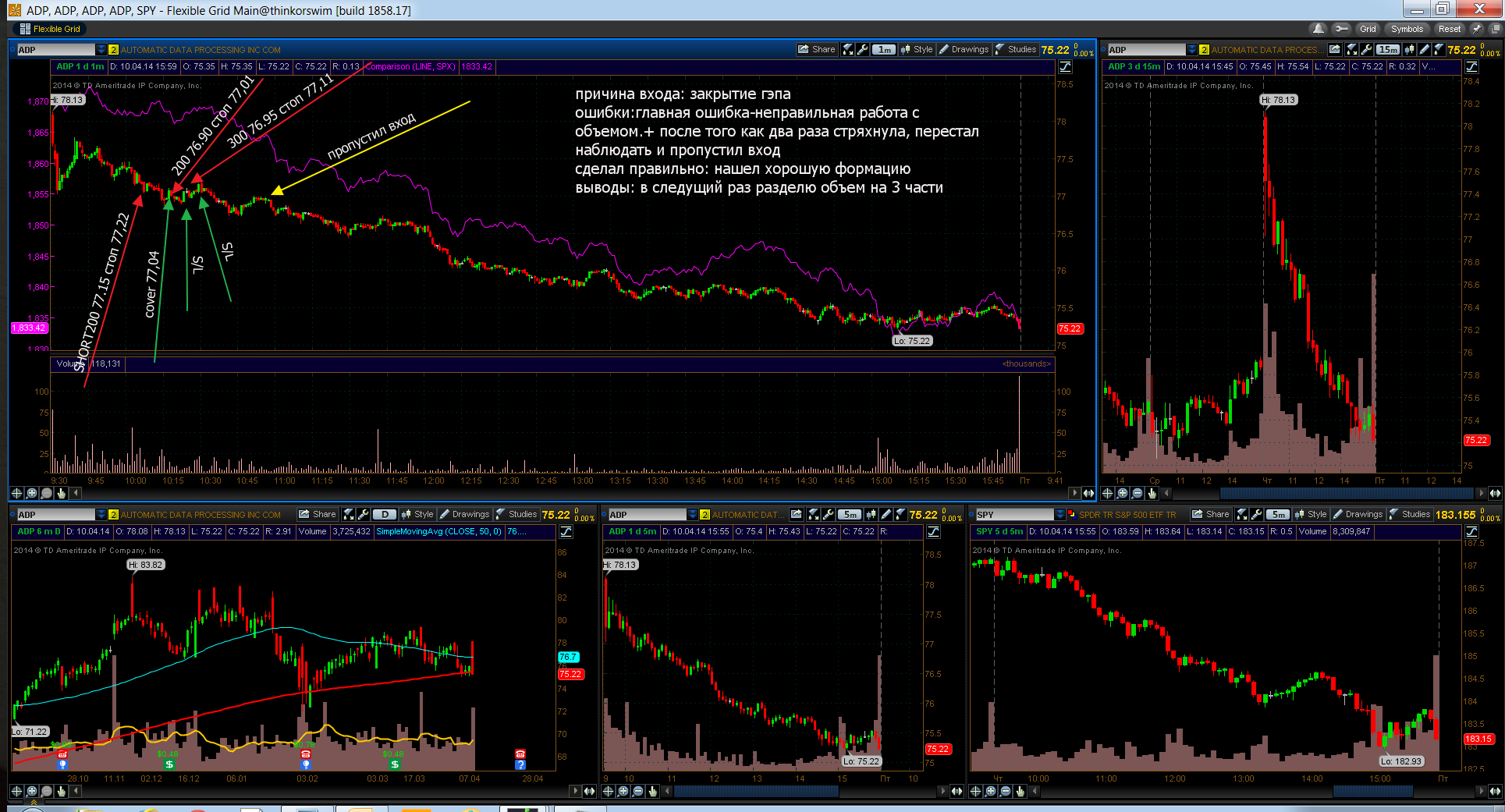Click Share button on main 1m chart

point(816,49)
